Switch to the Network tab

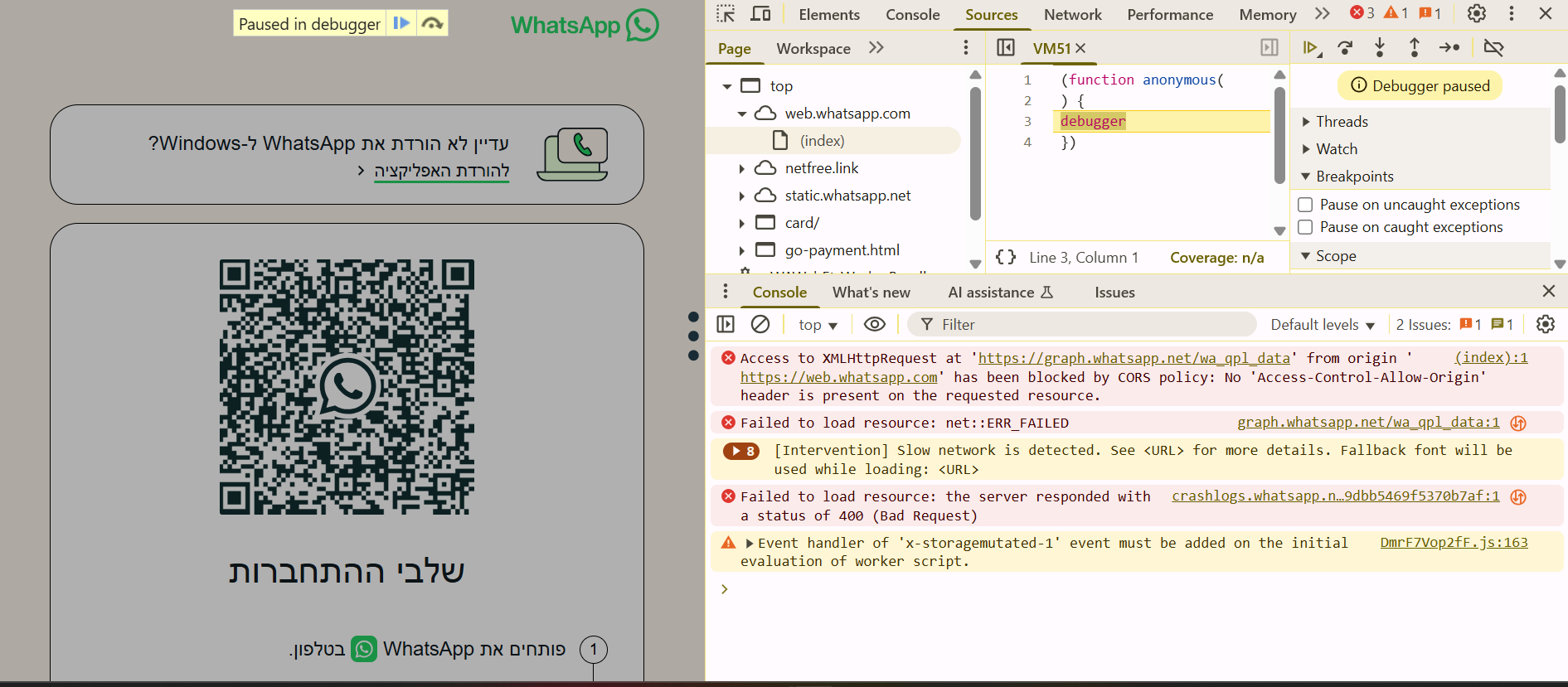click(x=1073, y=14)
